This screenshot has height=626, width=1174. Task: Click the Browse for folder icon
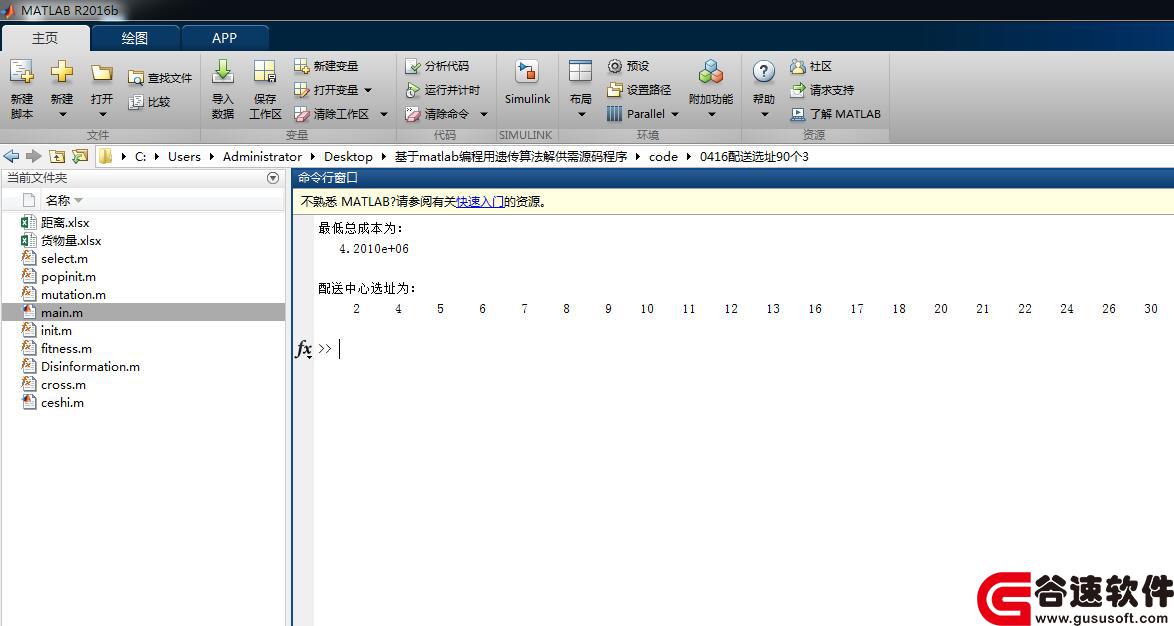(x=80, y=156)
